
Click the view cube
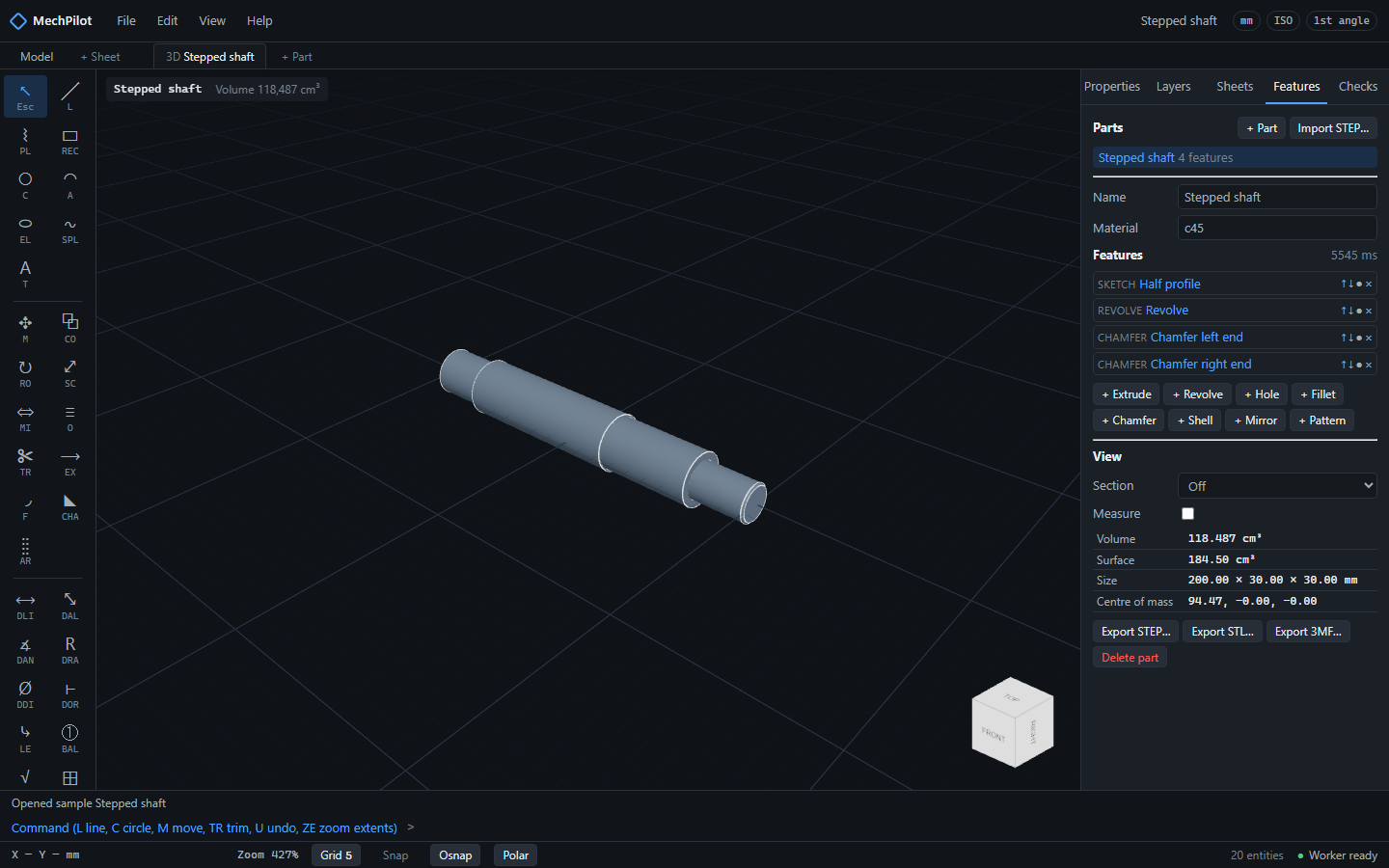1012,722
